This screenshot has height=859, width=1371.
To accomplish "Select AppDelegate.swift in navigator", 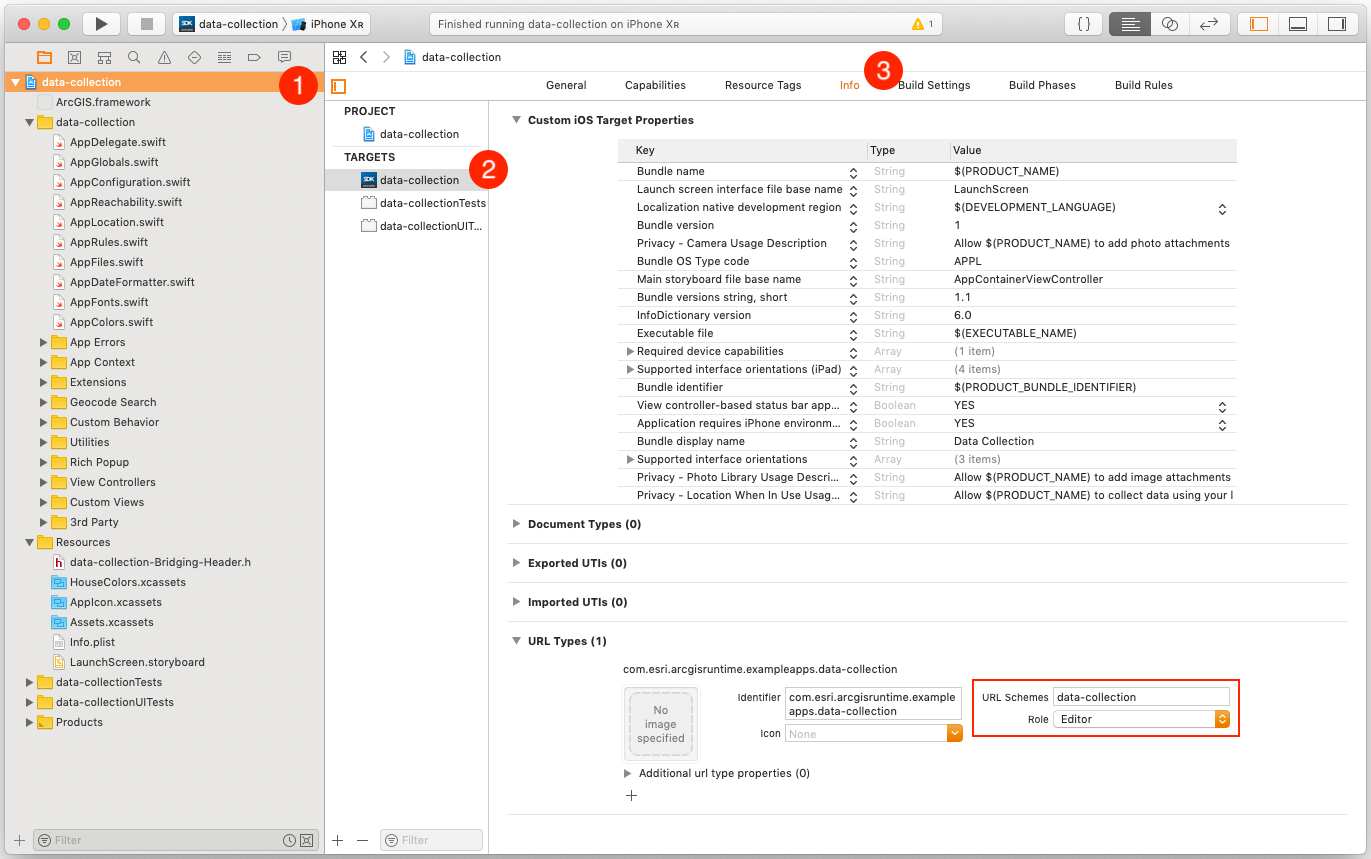I will (118, 142).
